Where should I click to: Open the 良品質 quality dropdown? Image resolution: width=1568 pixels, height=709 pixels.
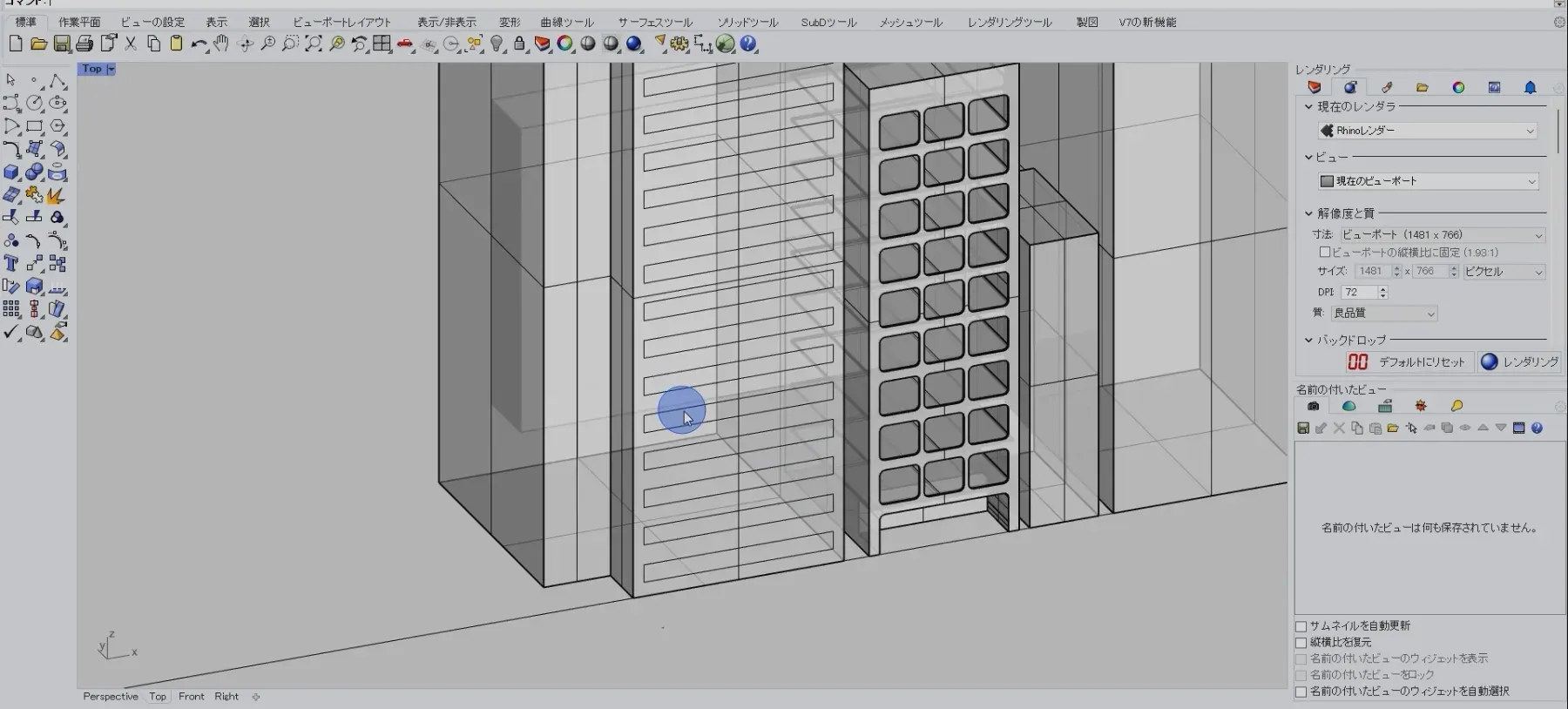click(x=1384, y=314)
